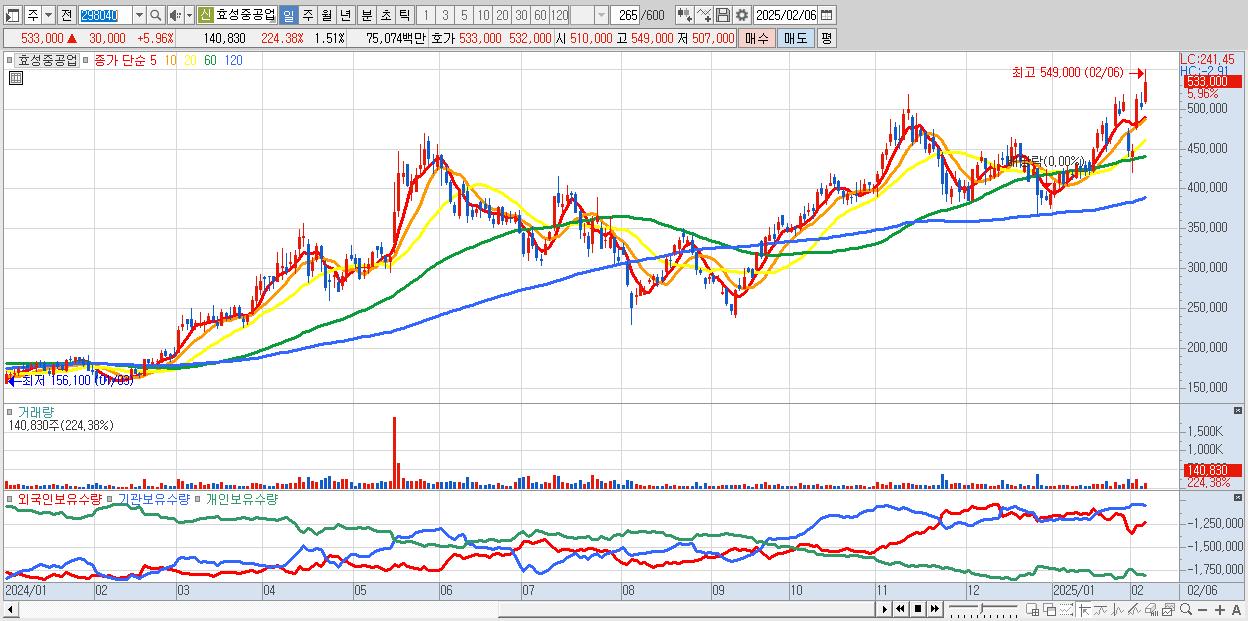This screenshot has height=621, width=1248.
Task: Save chart with the floppy disk icon
Action: coord(722,15)
